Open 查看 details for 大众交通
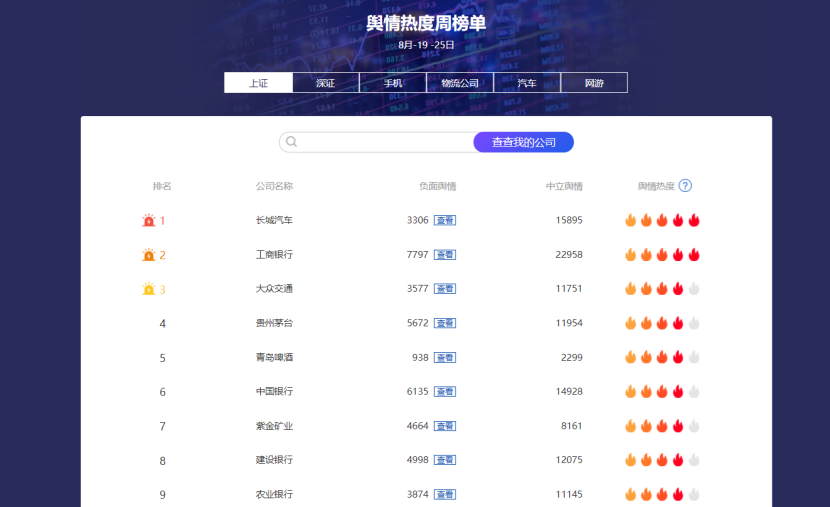This screenshot has width=830, height=507. (445, 288)
